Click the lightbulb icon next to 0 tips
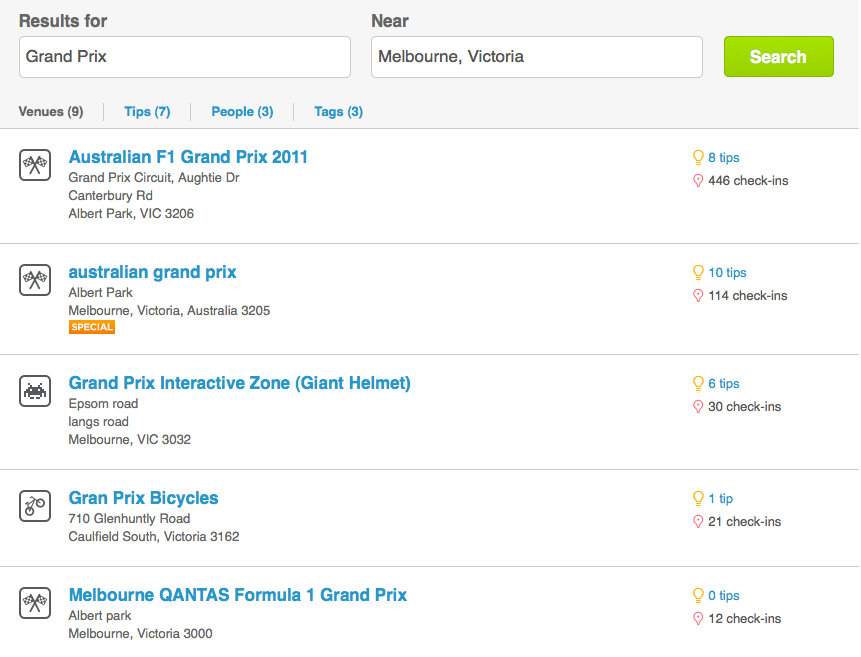The width and height of the screenshot is (861, 657). pyautogui.click(x=698, y=595)
